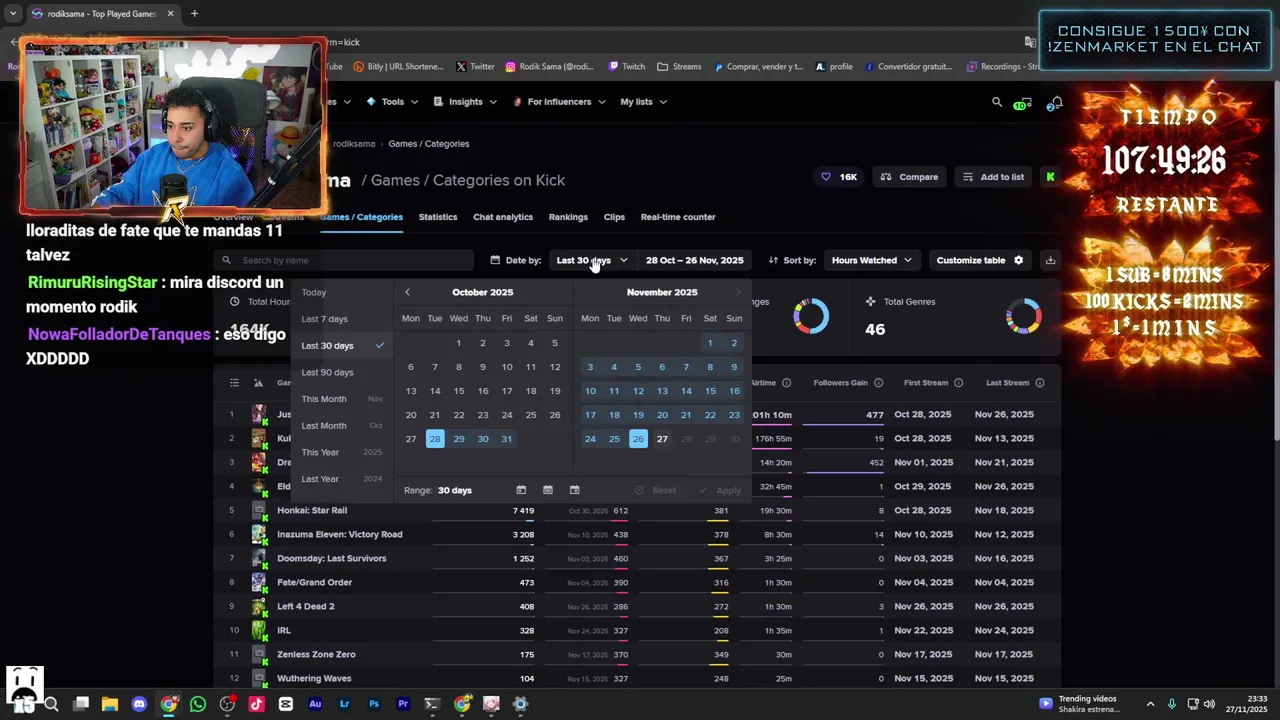Viewport: 1280px width, 720px height.
Task: Click Reset in the calendar footer
Action: [x=656, y=490]
